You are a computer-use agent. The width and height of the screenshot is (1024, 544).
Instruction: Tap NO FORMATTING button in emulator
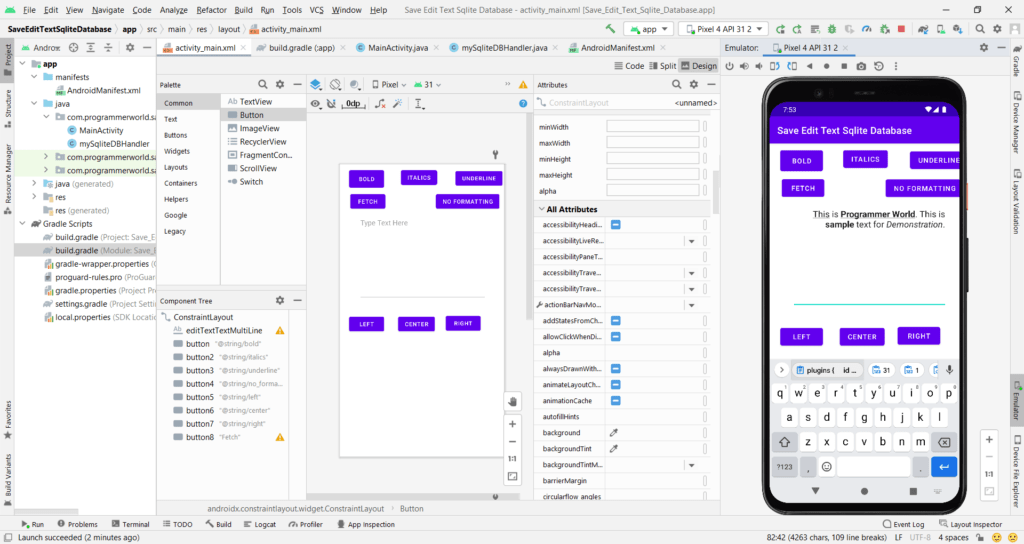click(x=924, y=188)
